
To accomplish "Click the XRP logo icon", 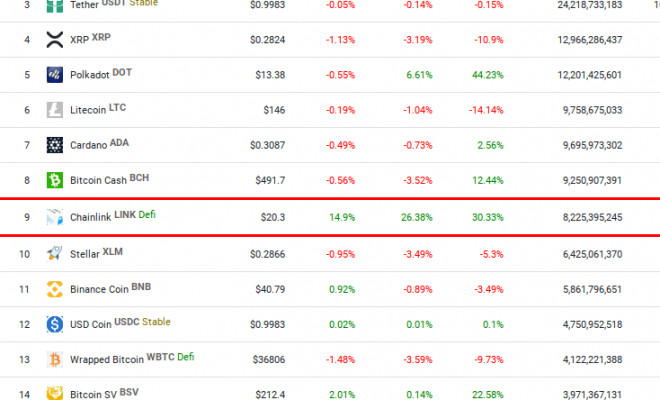I will (55, 40).
